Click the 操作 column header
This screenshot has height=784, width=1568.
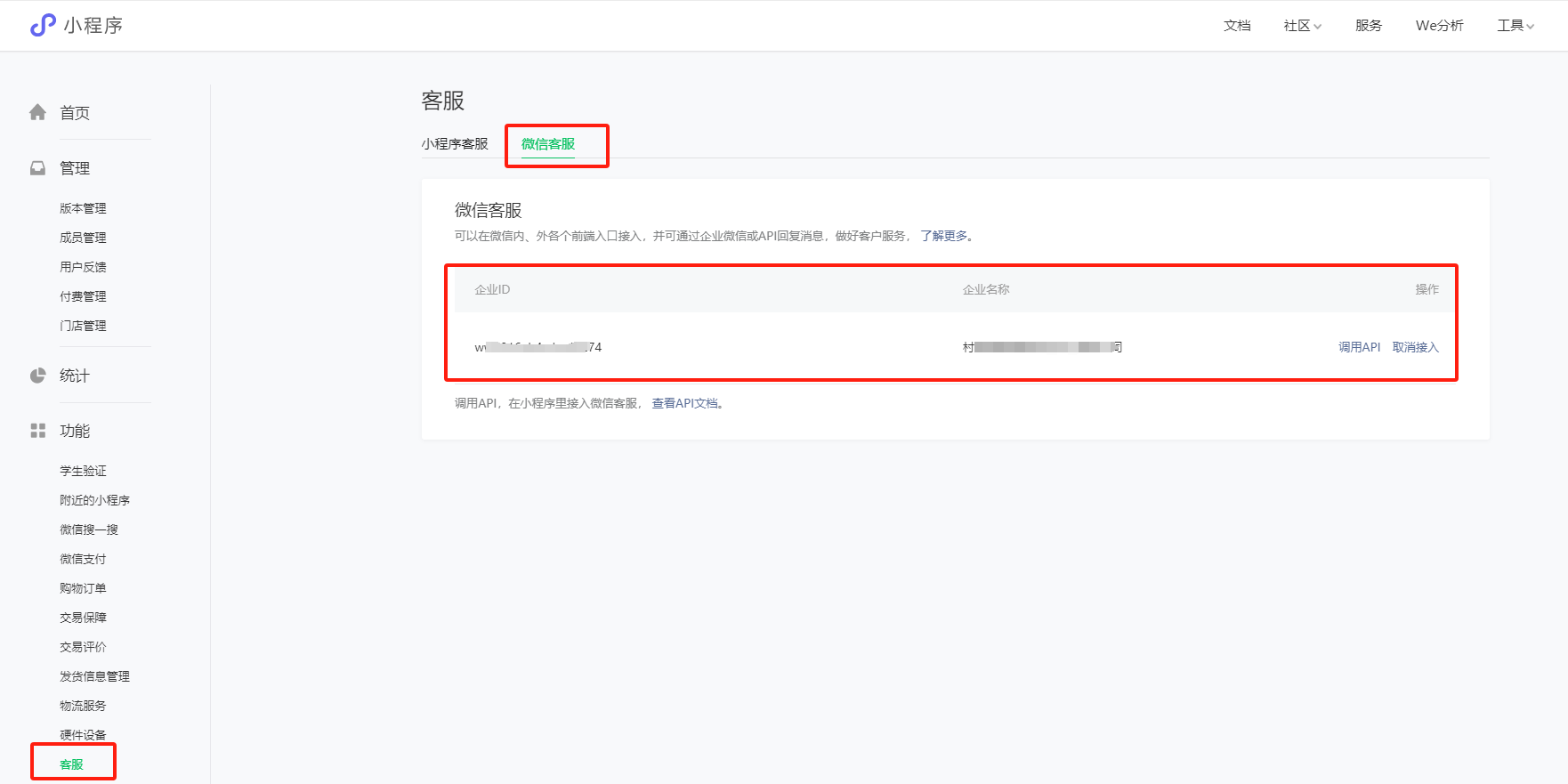pyautogui.click(x=1427, y=289)
